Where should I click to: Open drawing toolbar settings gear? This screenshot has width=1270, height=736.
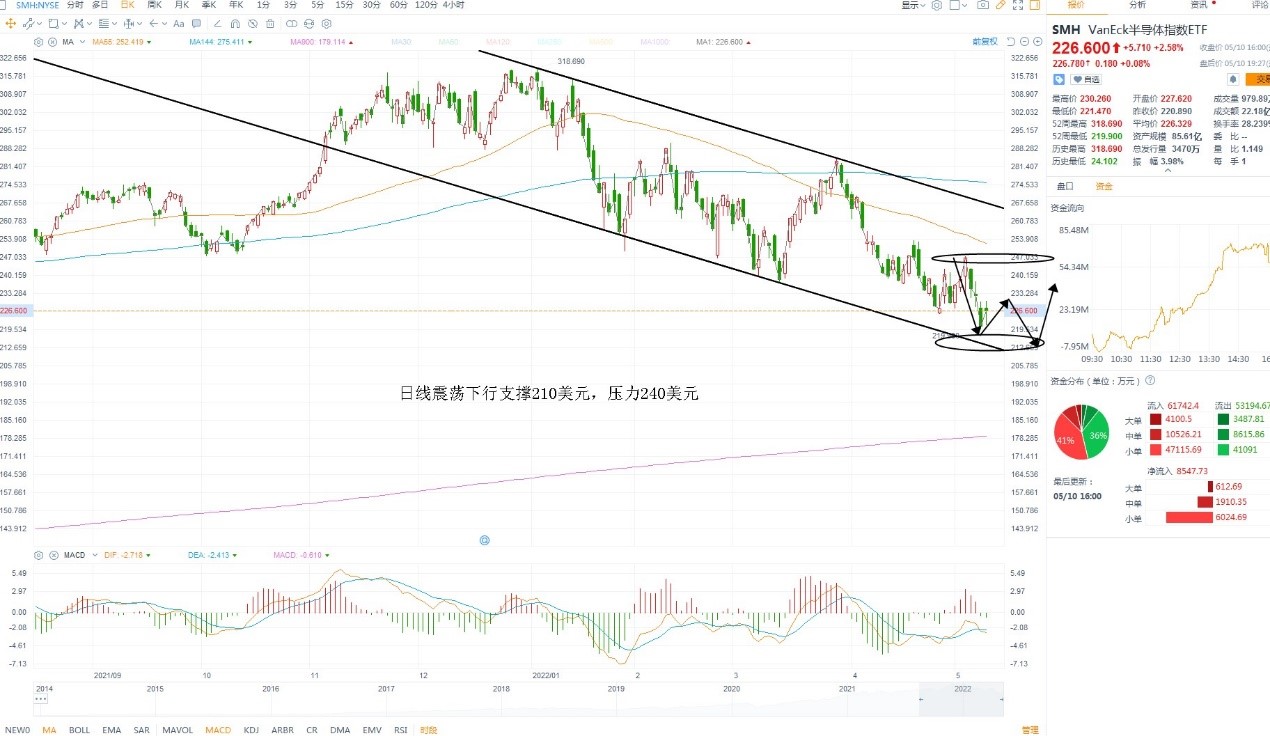[x=326, y=23]
